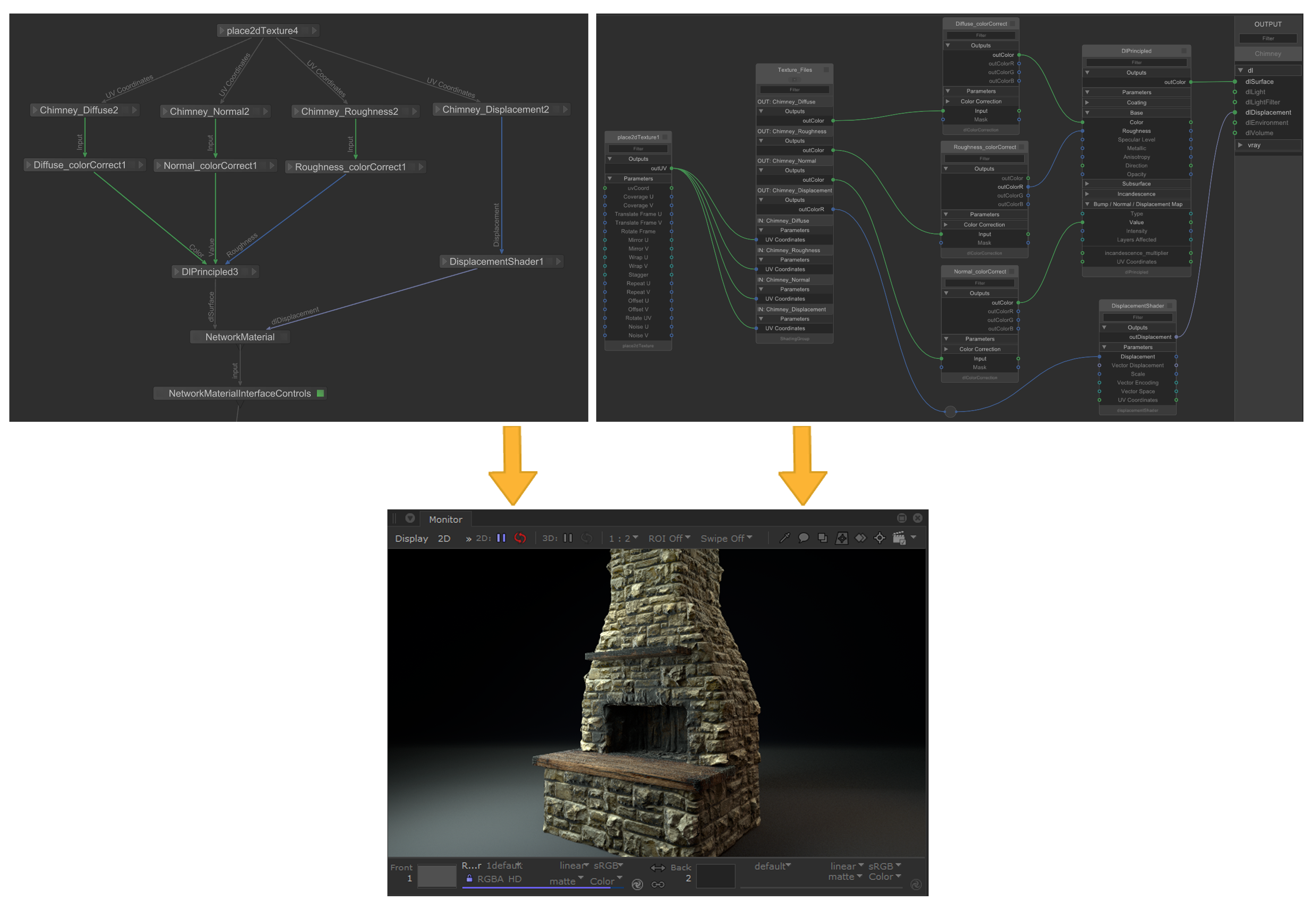Toggle green flag on NetworkMaterialInterfaceControls node
The width and height of the screenshot is (1316, 906).
click(x=320, y=393)
